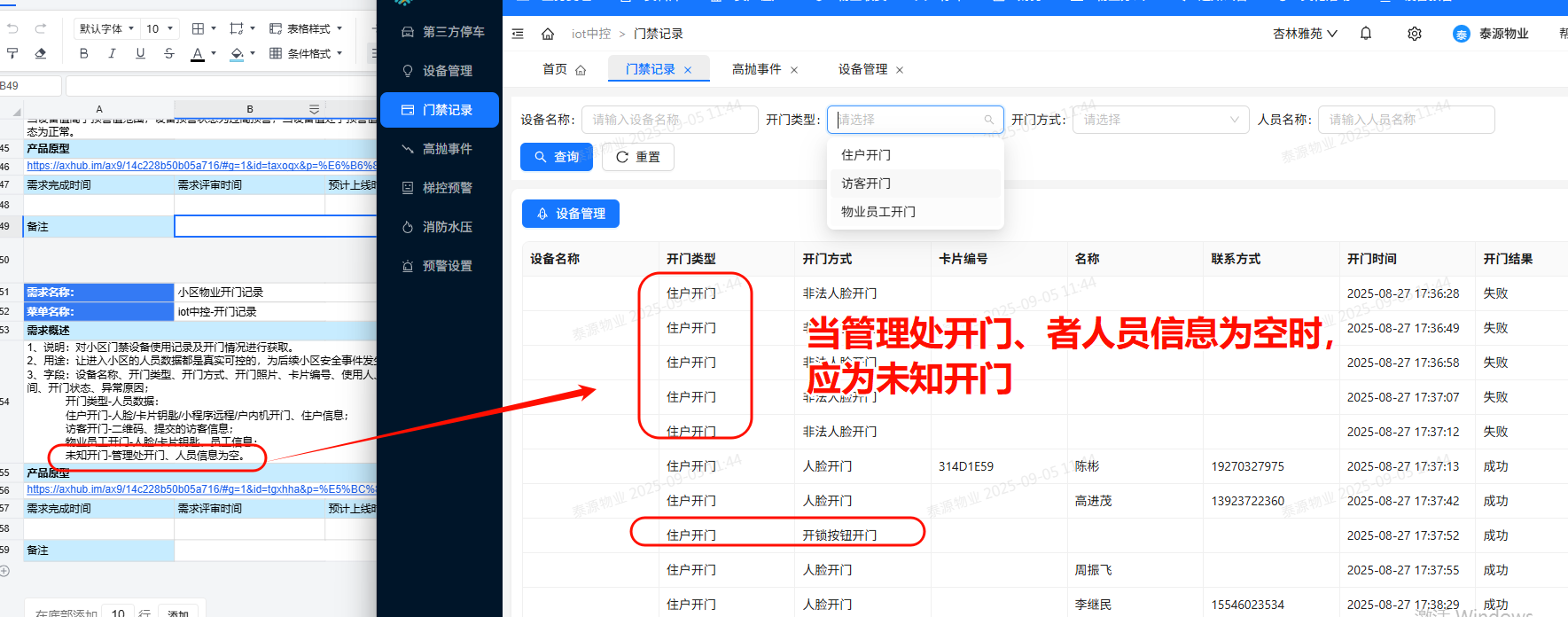Click the B49 cell name box

(31, 86)
